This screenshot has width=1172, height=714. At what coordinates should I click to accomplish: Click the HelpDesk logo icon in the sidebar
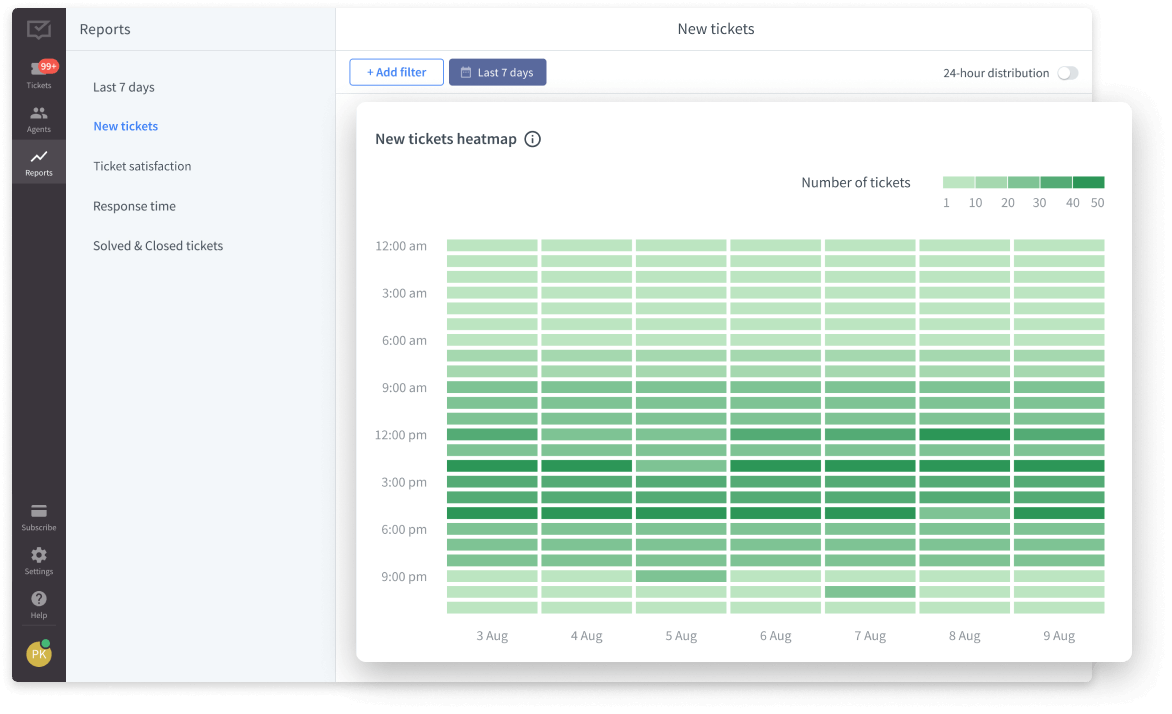(39, 30)
